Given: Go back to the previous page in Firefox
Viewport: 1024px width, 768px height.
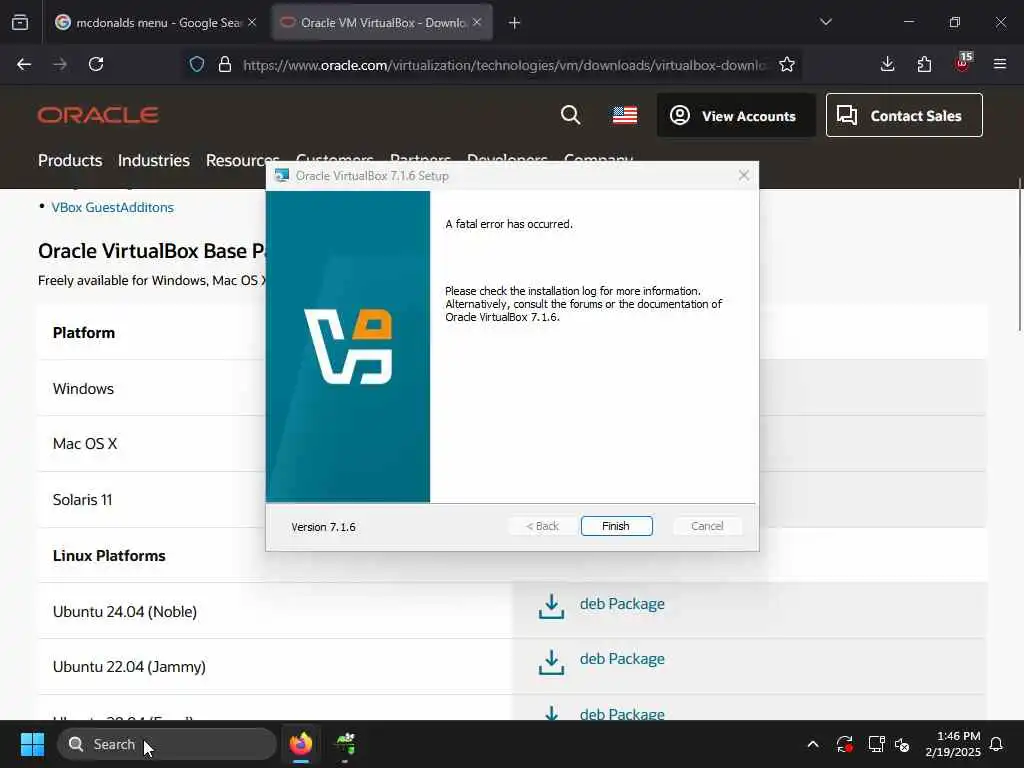Looking at the screenshot, I should (x=24, y=64).
